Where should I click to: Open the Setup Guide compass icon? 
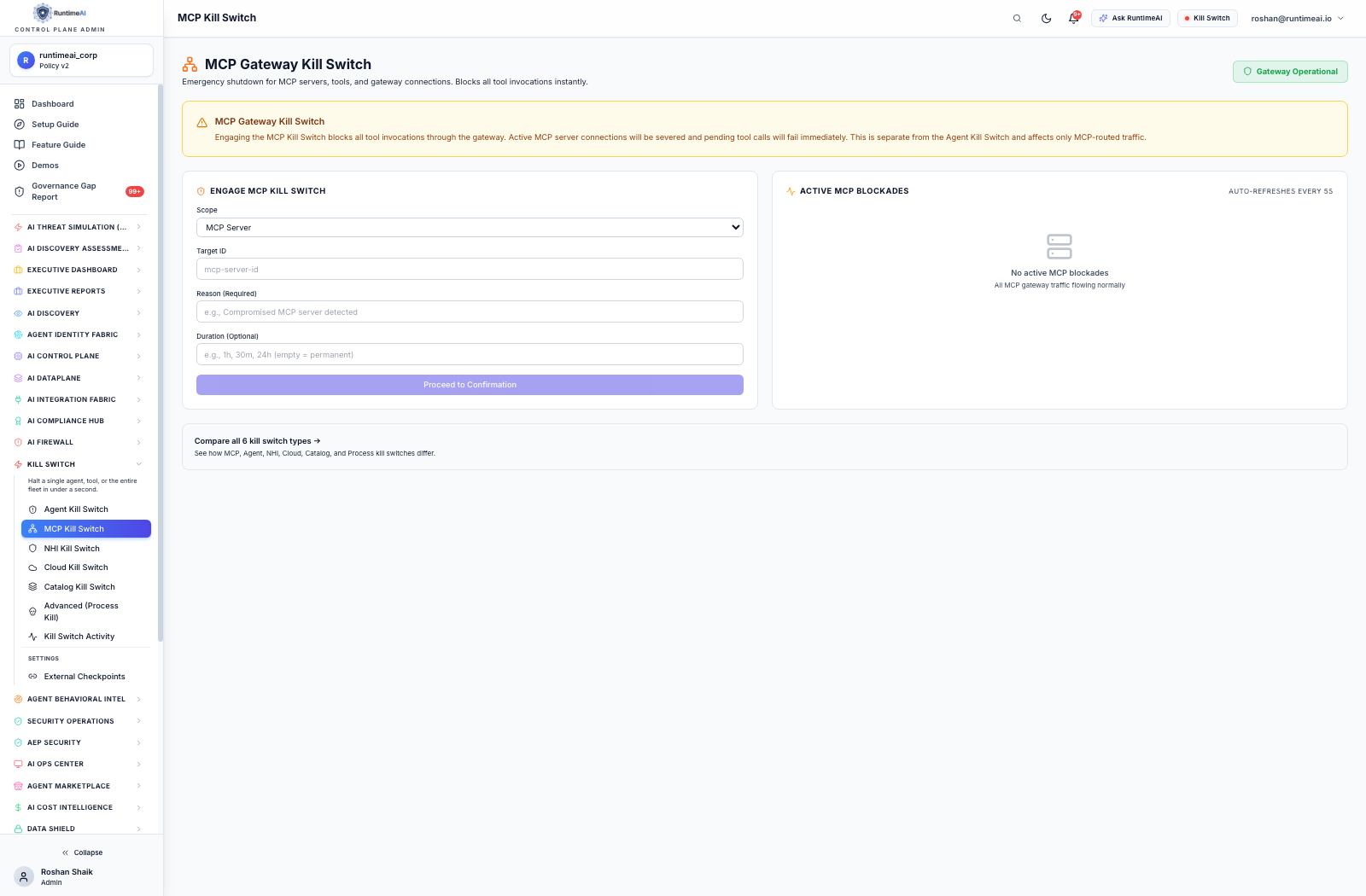click(19, 125)
